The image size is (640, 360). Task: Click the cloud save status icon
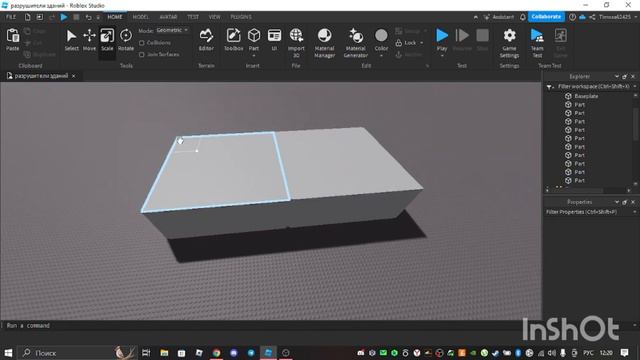pos(582,17)
